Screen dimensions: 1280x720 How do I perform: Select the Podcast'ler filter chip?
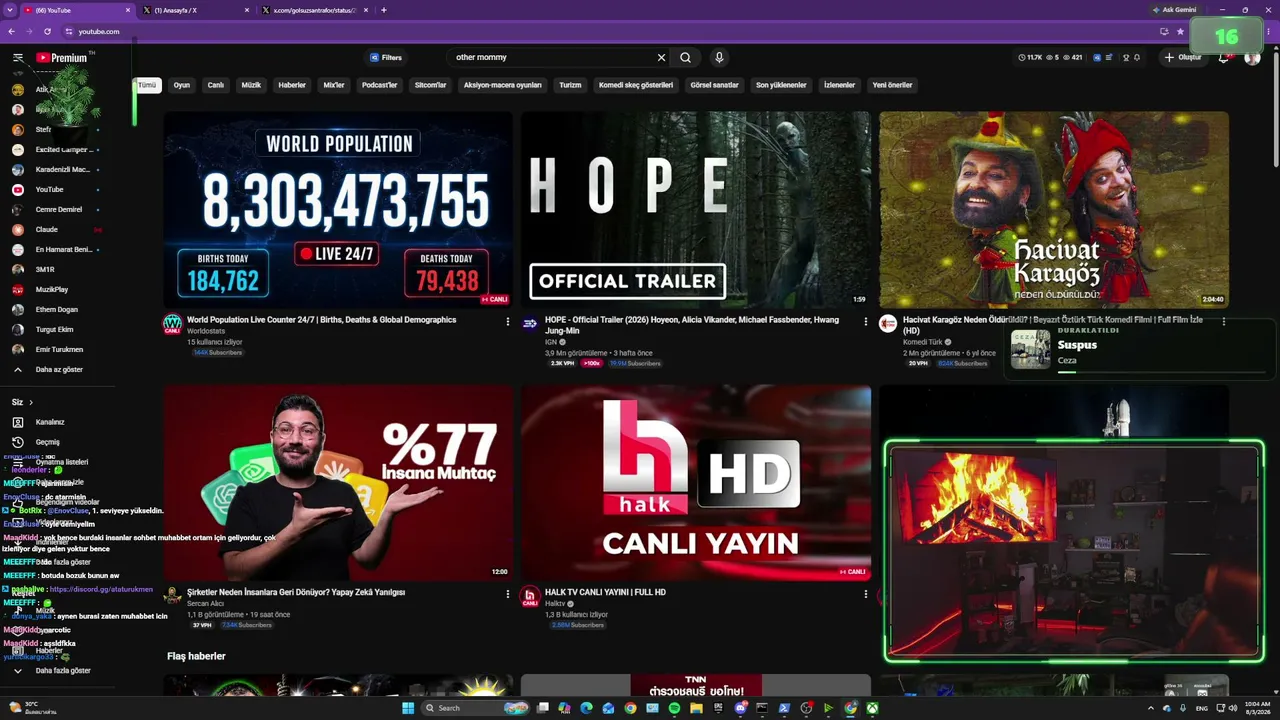click(x=379, y=85)
